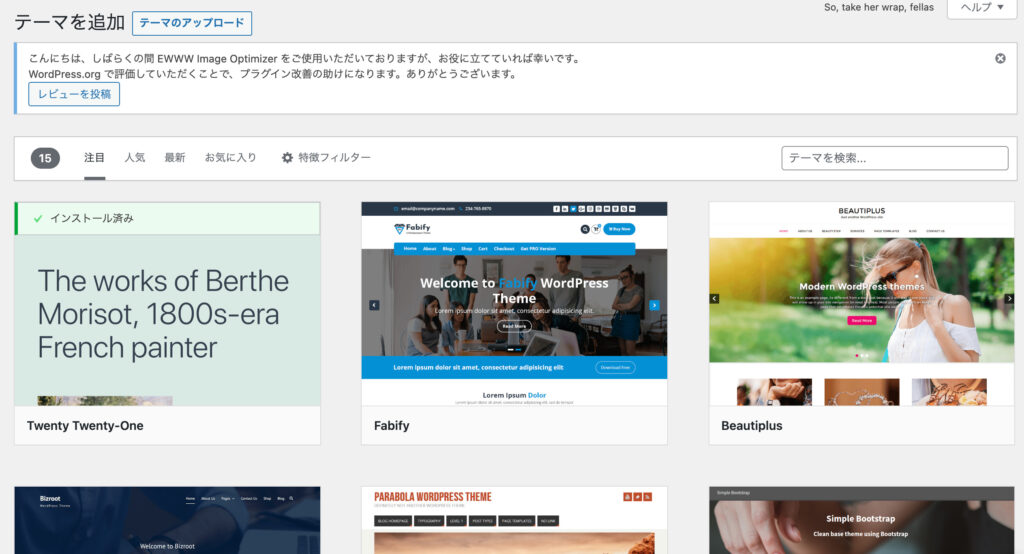Screen dimensions: 1024x554
Task: Dismiss the EWWW Image Optimizer notice
Action: click(1000, 58)
